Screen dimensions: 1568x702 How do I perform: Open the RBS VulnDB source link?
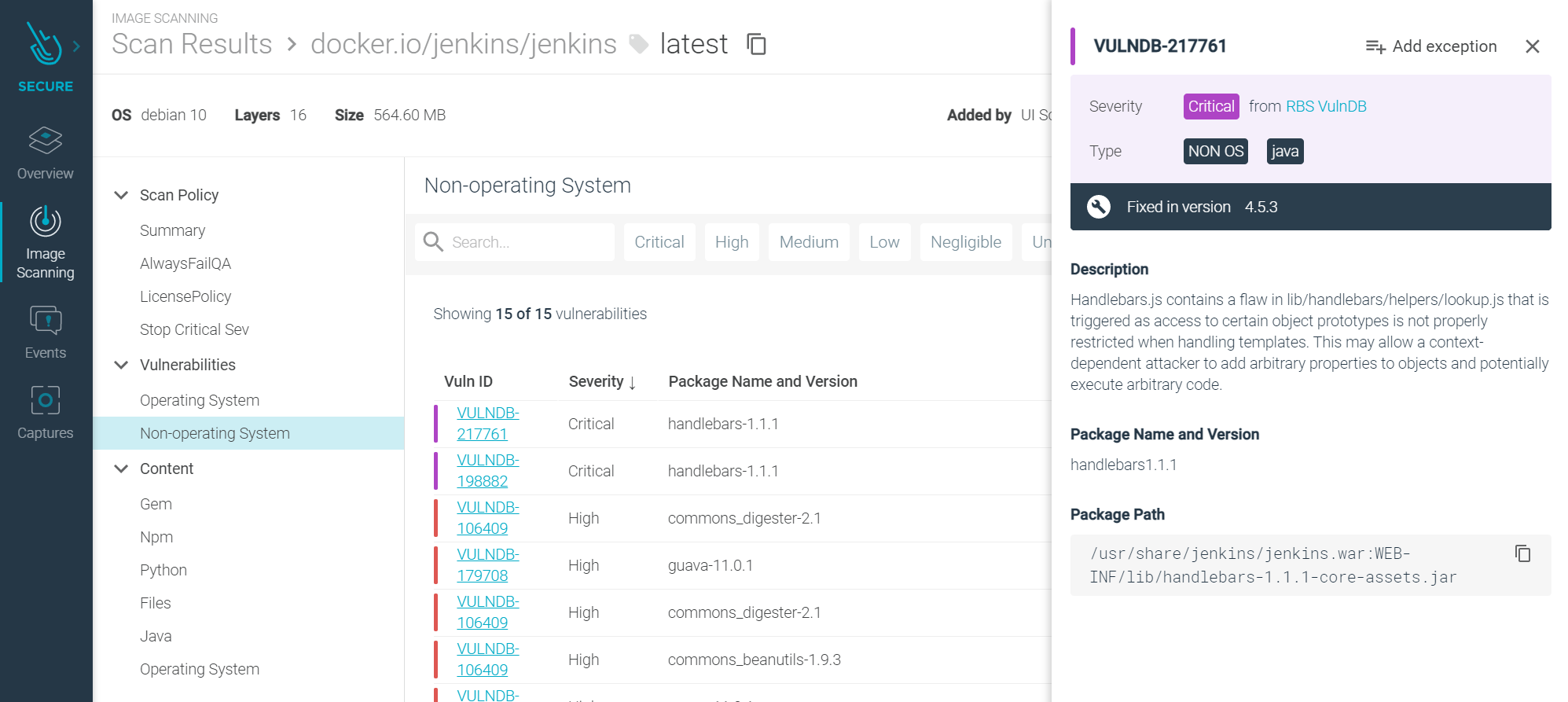click(1325, 106)
